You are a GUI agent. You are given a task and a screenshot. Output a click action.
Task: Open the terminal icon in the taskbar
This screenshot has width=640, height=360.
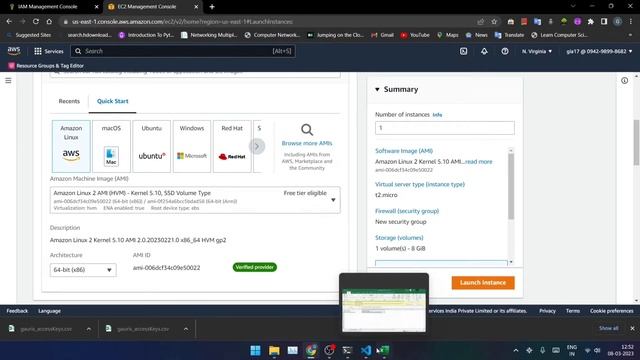click(347, 350)
